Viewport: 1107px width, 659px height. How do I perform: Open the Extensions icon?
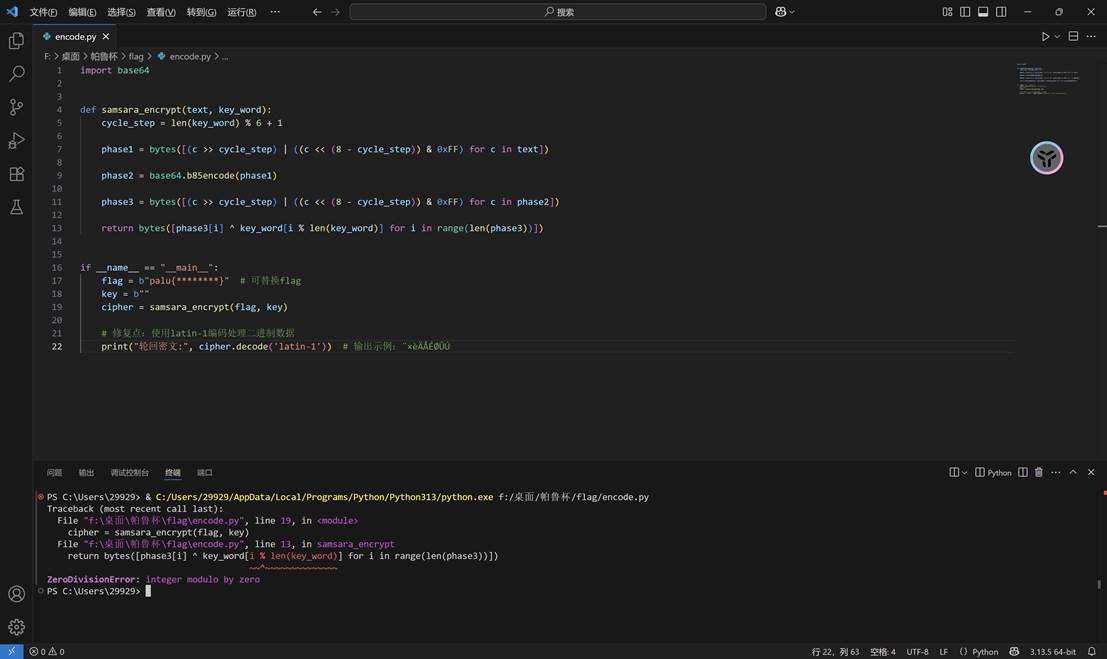coord(15,173)
